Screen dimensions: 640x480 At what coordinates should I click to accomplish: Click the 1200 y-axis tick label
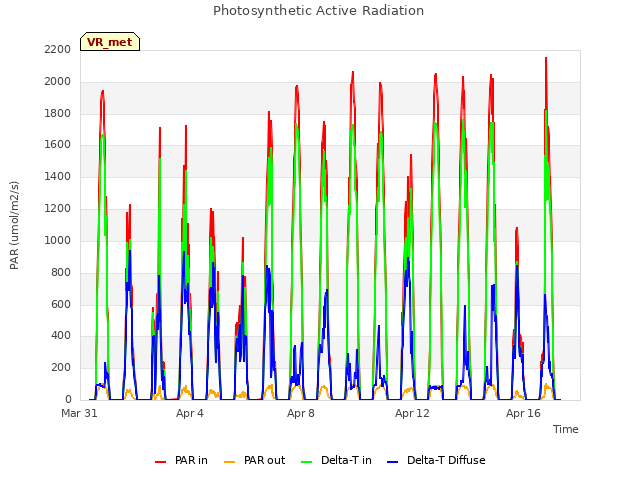(x=58, y=209)
